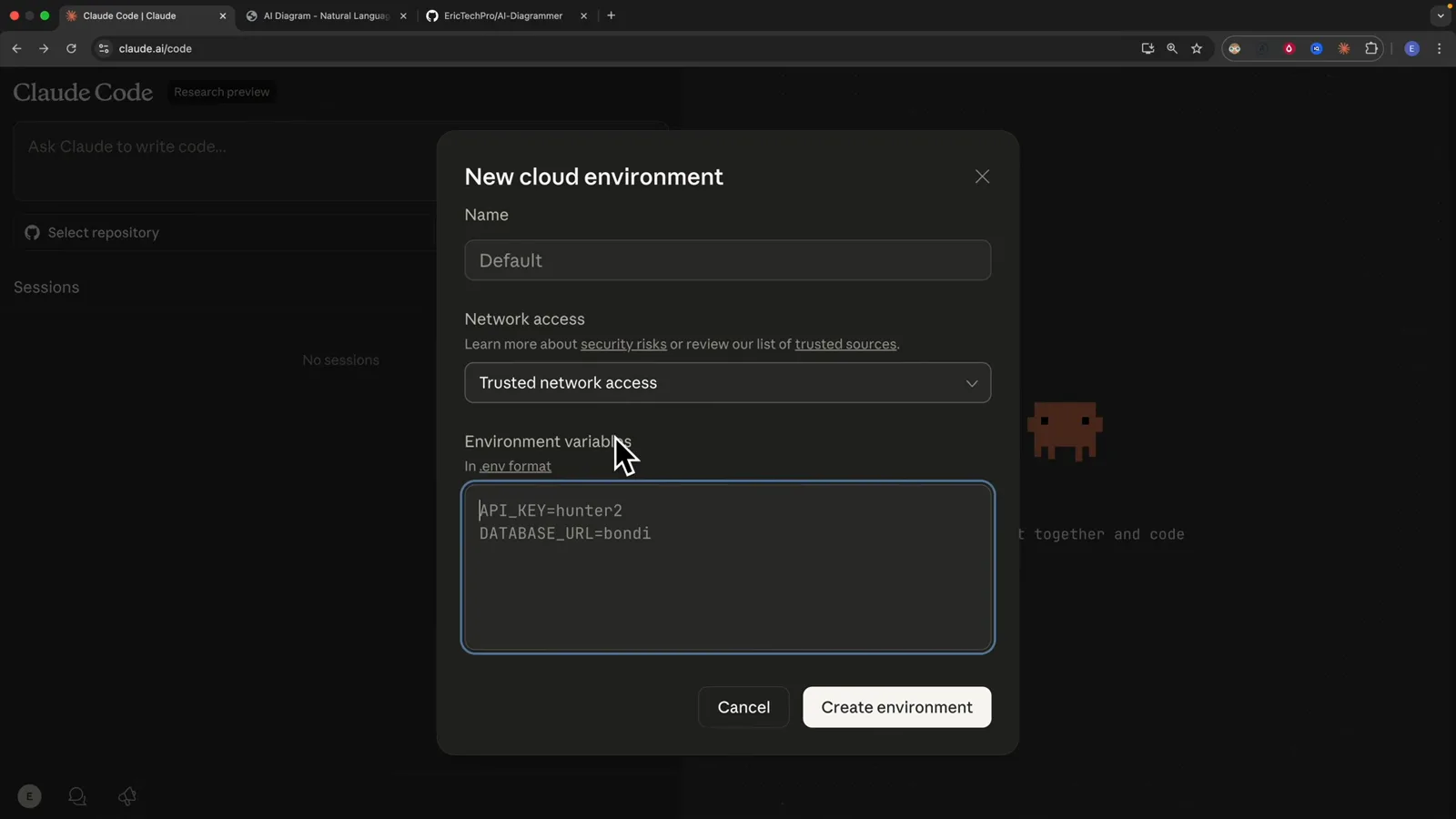Go forward in browser history
1456x819 pixels.
coord(44,48)
